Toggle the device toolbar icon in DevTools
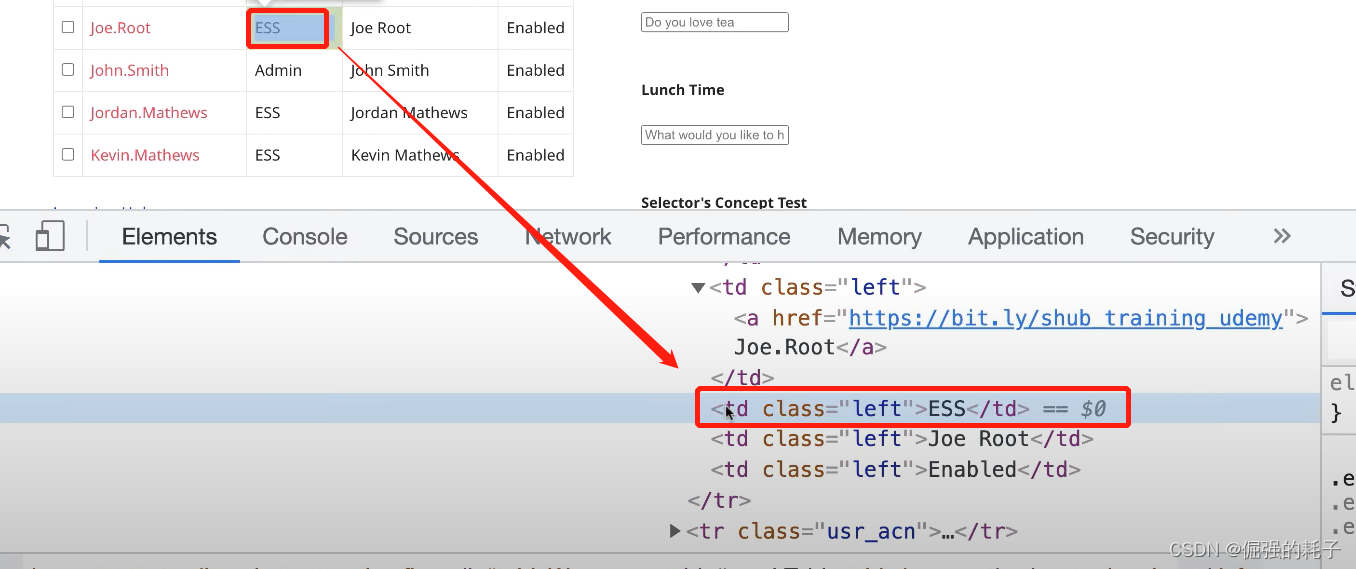 [50, 236]
